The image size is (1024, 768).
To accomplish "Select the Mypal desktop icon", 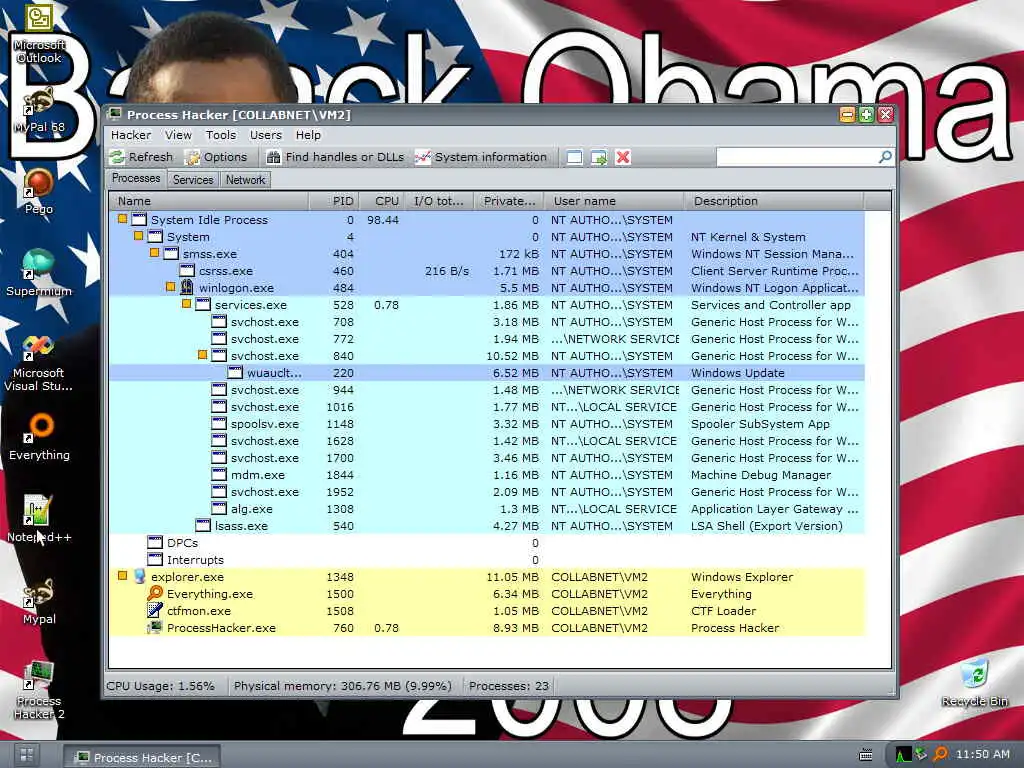I will [39, 601].
